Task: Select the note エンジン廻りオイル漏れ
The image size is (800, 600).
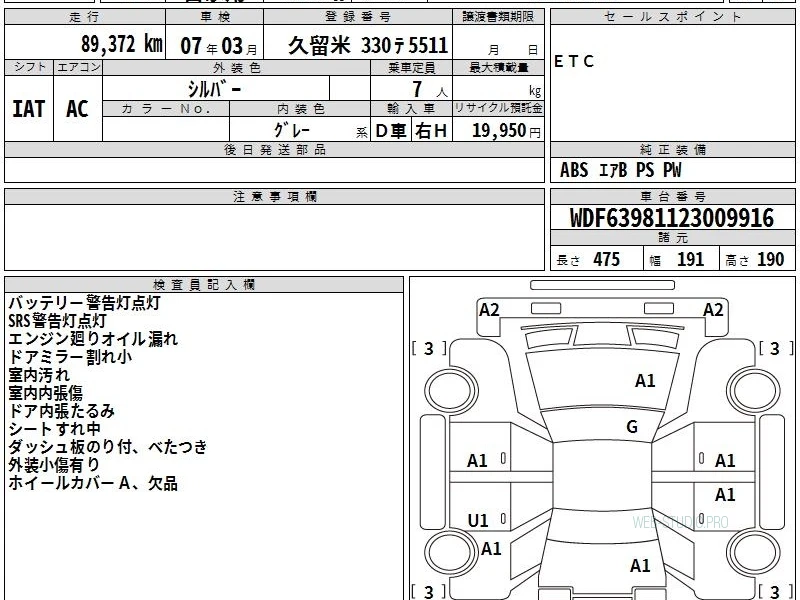Action: 93,339
